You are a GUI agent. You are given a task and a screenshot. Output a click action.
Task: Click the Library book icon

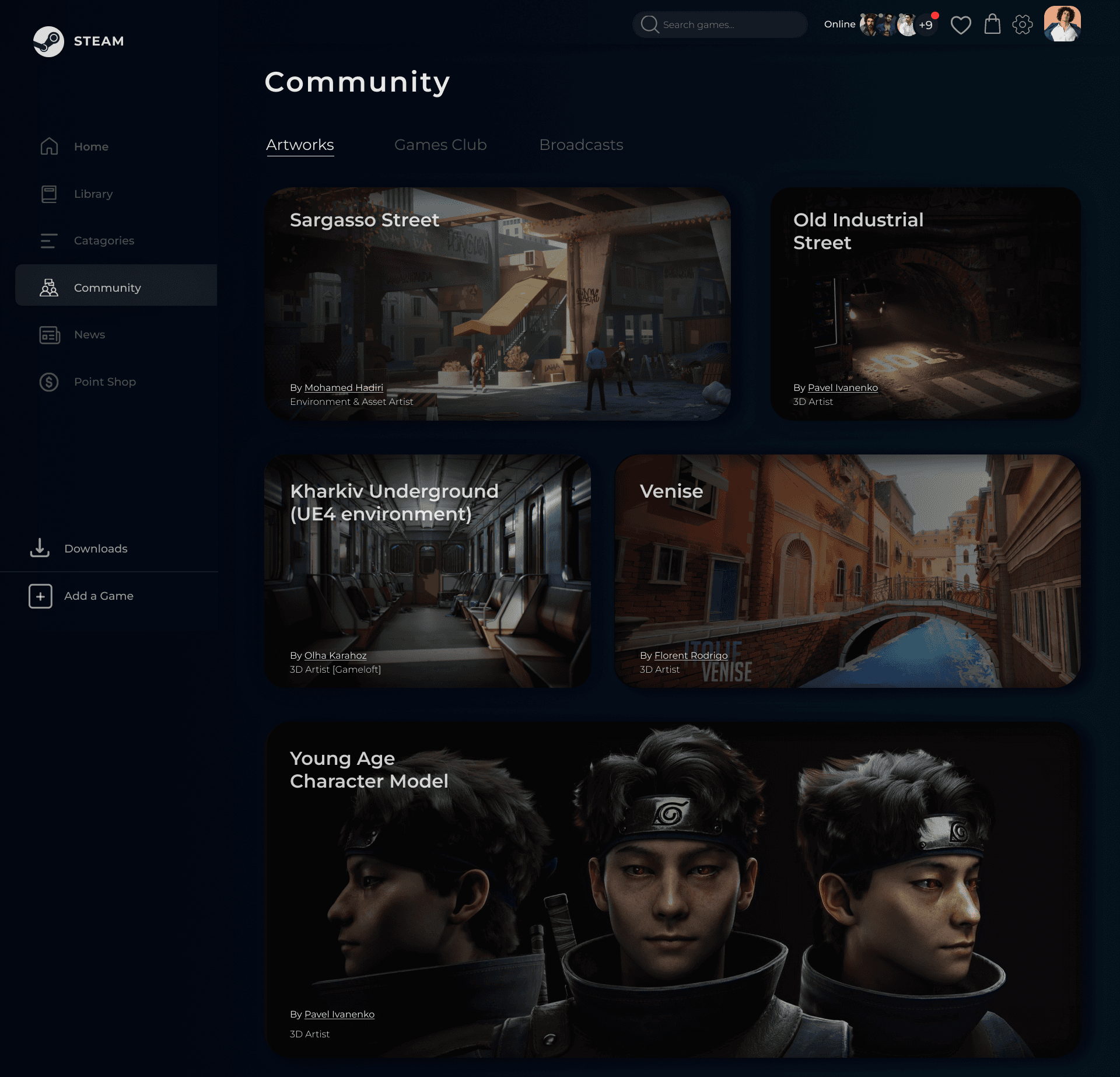coord(49,194)
